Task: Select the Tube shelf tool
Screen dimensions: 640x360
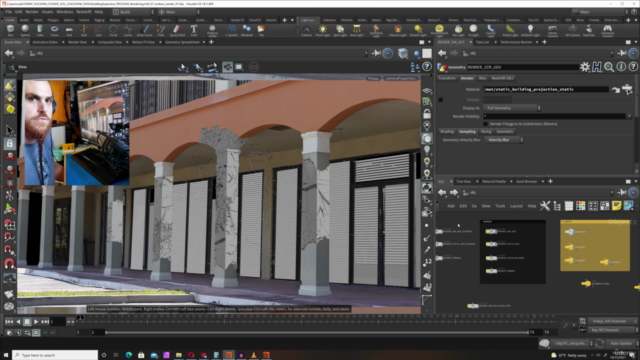Action: click(40, 30)
